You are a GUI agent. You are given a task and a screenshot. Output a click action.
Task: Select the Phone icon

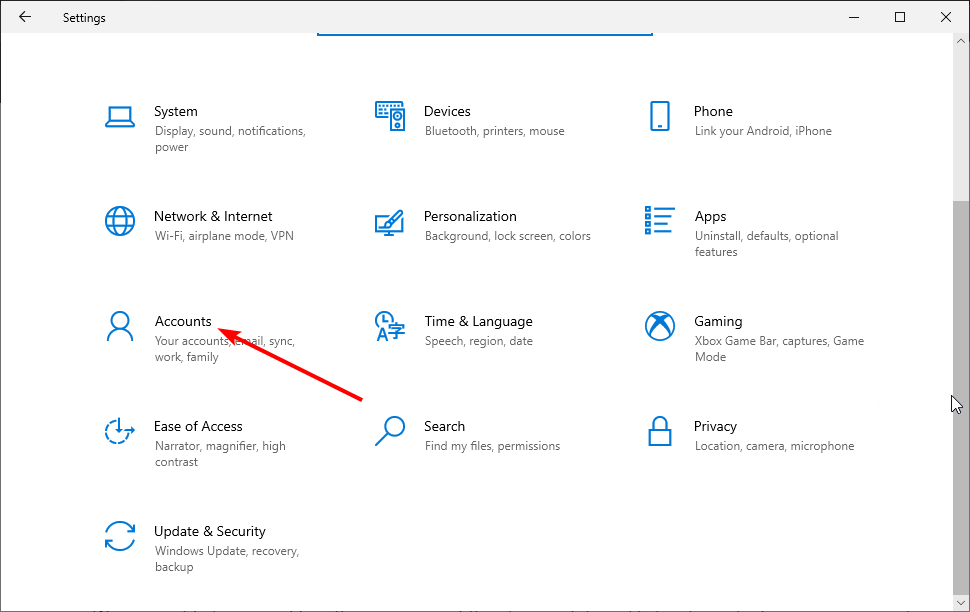click(659, 116)
